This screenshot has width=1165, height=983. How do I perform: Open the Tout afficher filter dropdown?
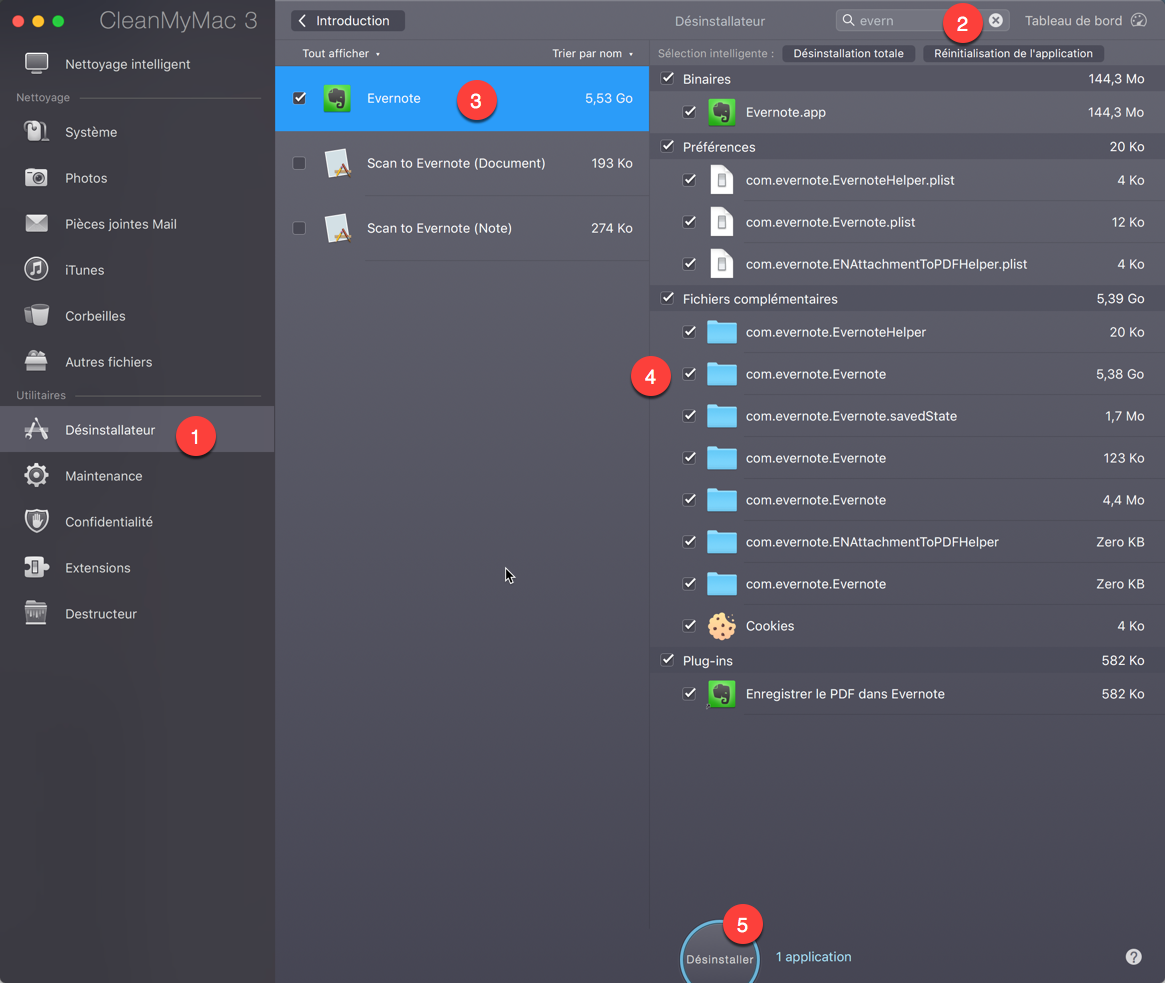tap(341, 53)
